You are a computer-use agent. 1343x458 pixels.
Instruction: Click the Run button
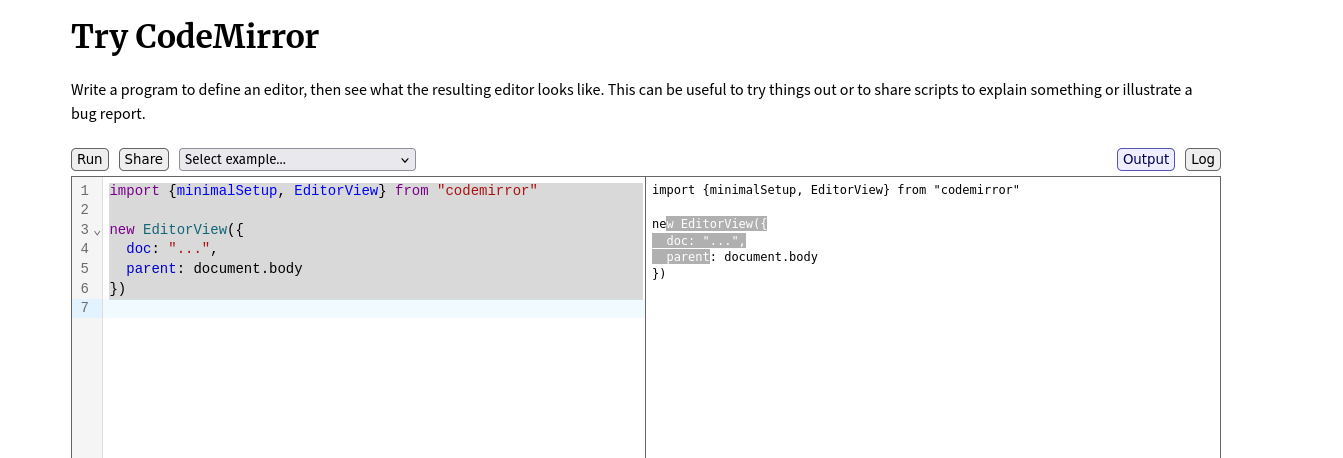pyautogui.click(x=89, y=159)
